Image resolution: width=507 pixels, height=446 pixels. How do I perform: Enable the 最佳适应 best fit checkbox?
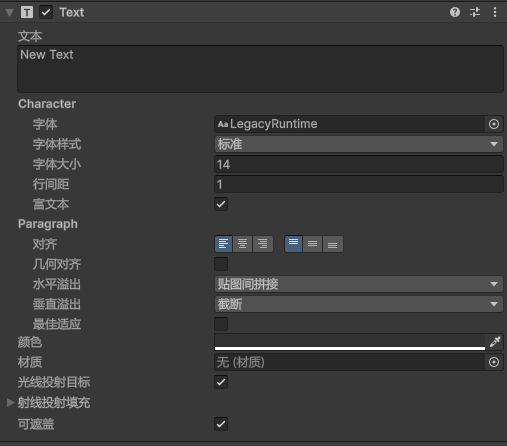tap(221, 324)
